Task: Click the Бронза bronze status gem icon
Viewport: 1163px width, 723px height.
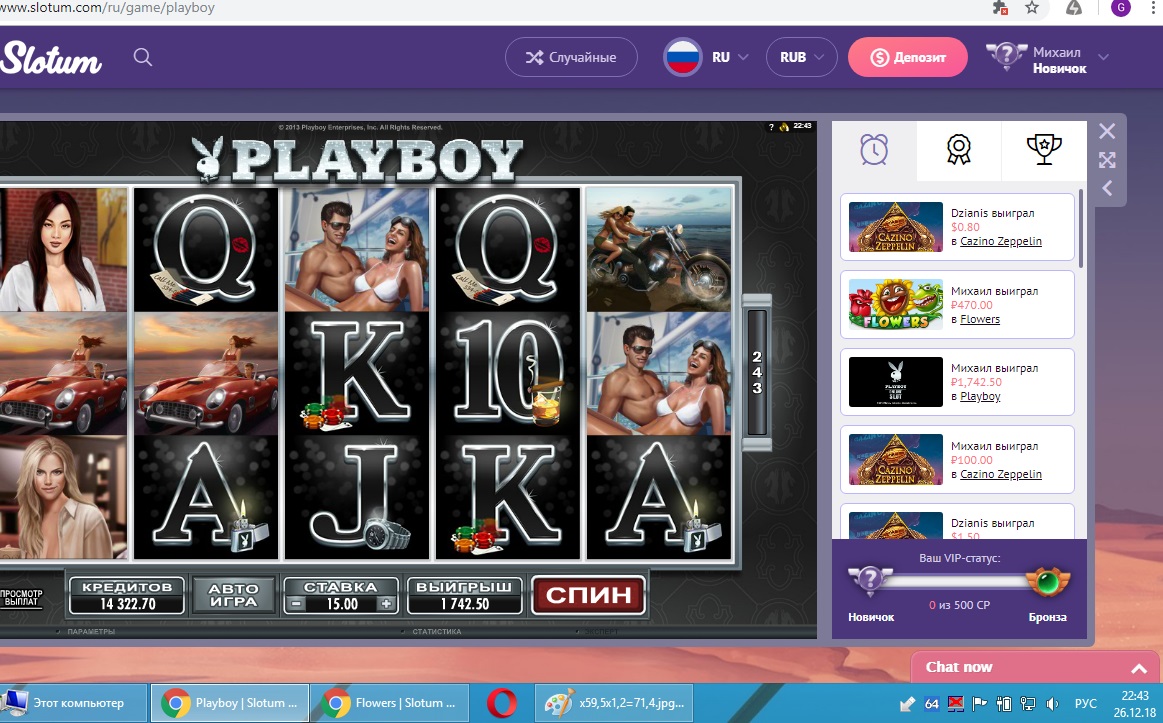Action: pos(1048,582)
